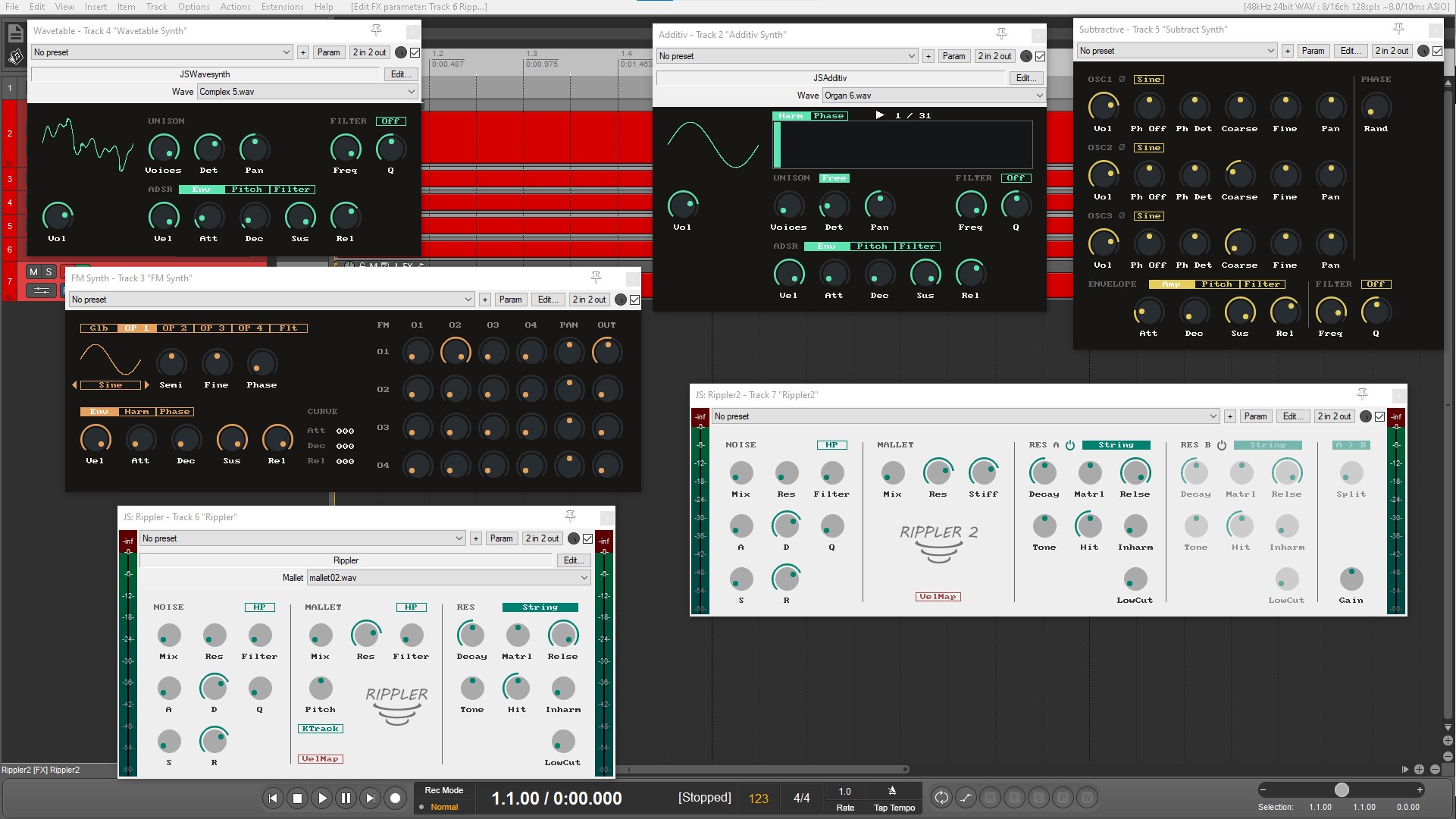
Task: Open the Track menu
Action: pyautogui.click(x=156, y=7)
